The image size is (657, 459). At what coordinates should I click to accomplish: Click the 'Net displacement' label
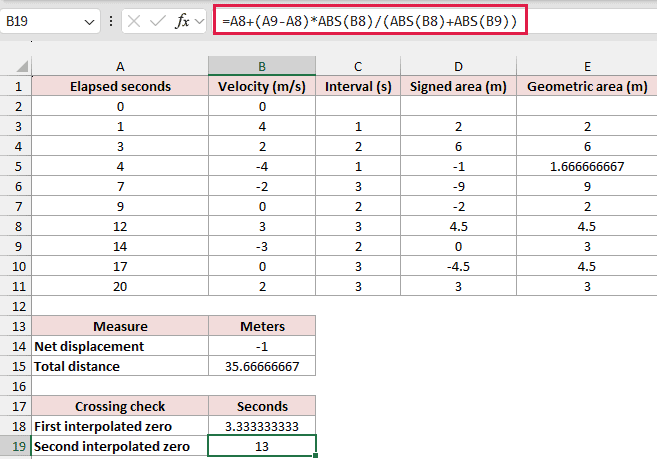[x=89, y=346]
